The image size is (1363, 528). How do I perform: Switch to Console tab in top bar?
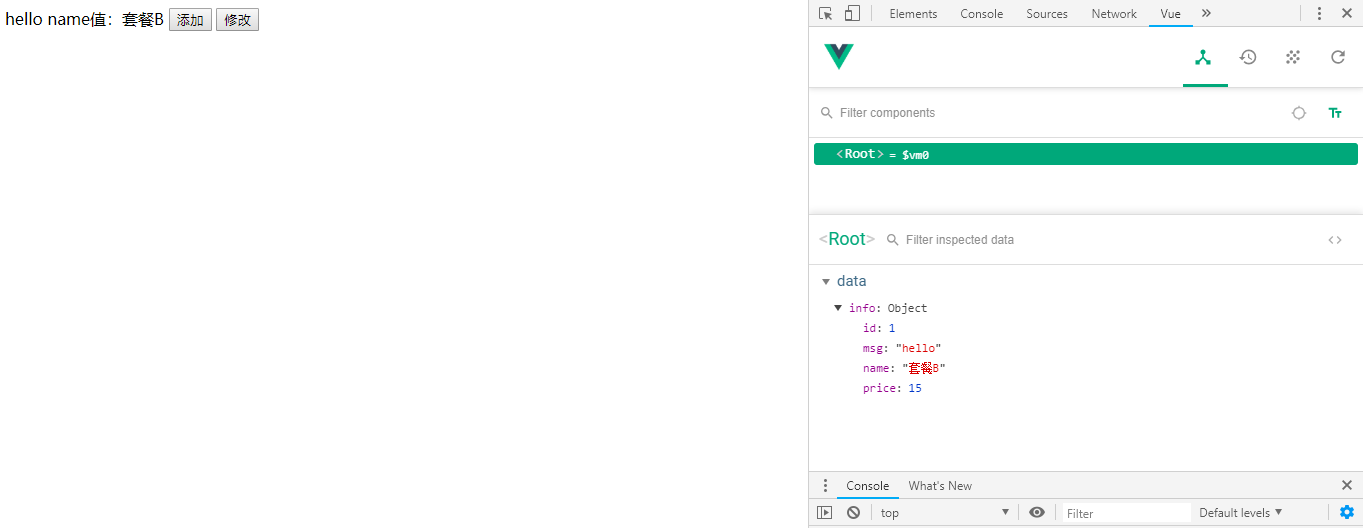981,13
